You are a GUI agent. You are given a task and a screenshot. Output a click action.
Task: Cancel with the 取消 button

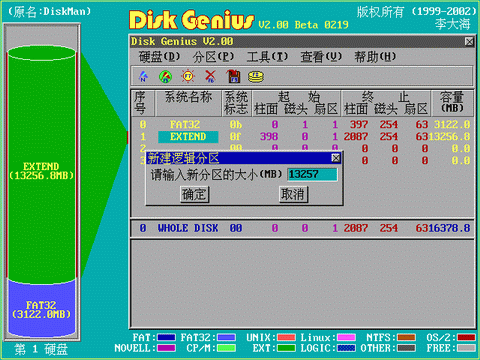click(x=293, y=194)
